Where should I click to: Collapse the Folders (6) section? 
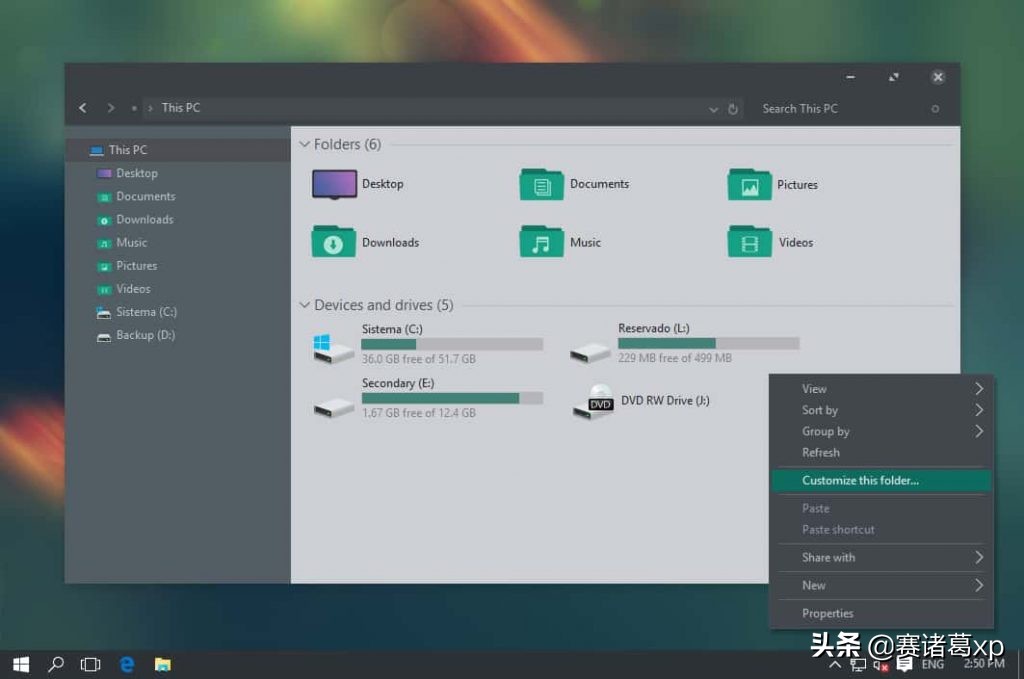coord(303,144)
